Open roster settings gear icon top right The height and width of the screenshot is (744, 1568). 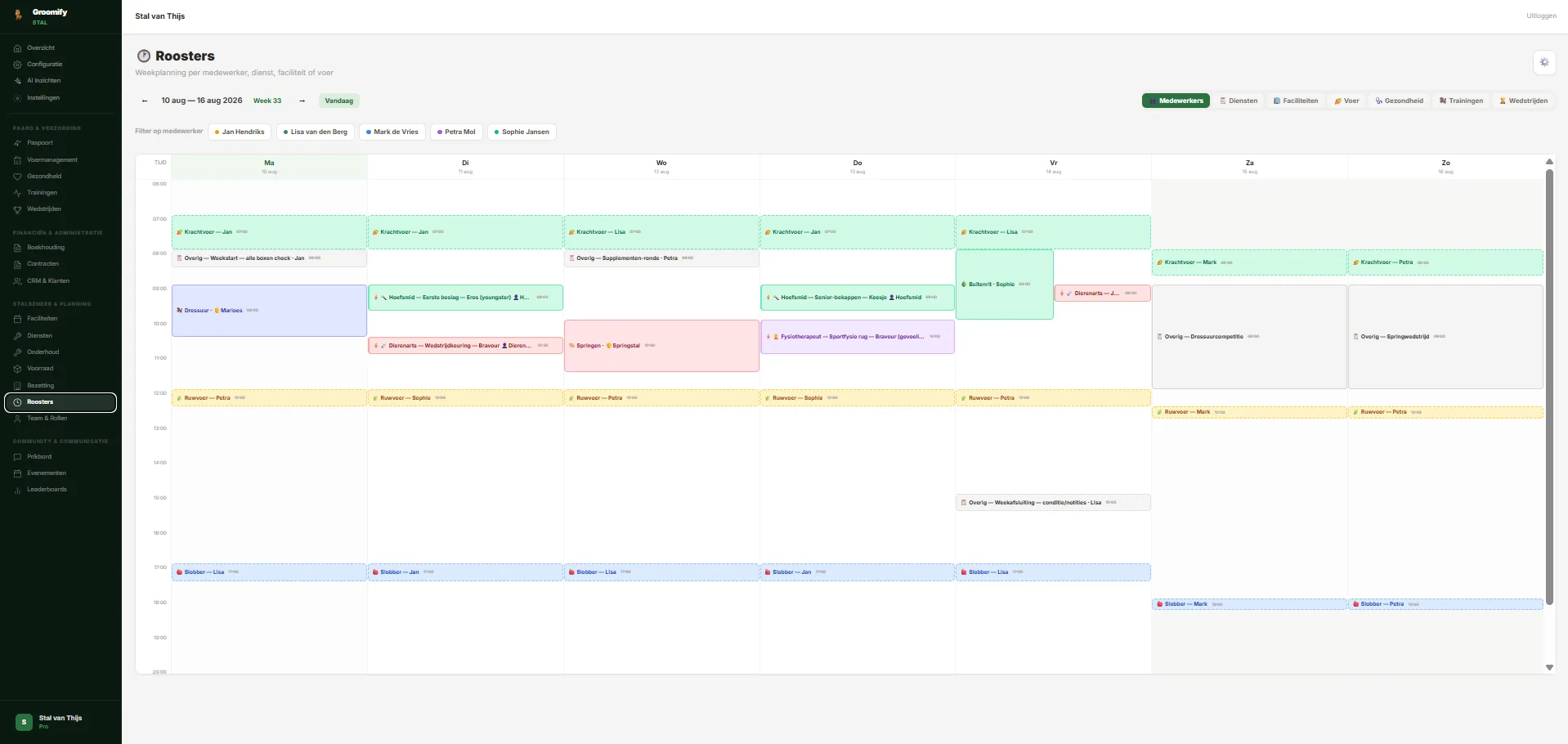(1543, 62)
